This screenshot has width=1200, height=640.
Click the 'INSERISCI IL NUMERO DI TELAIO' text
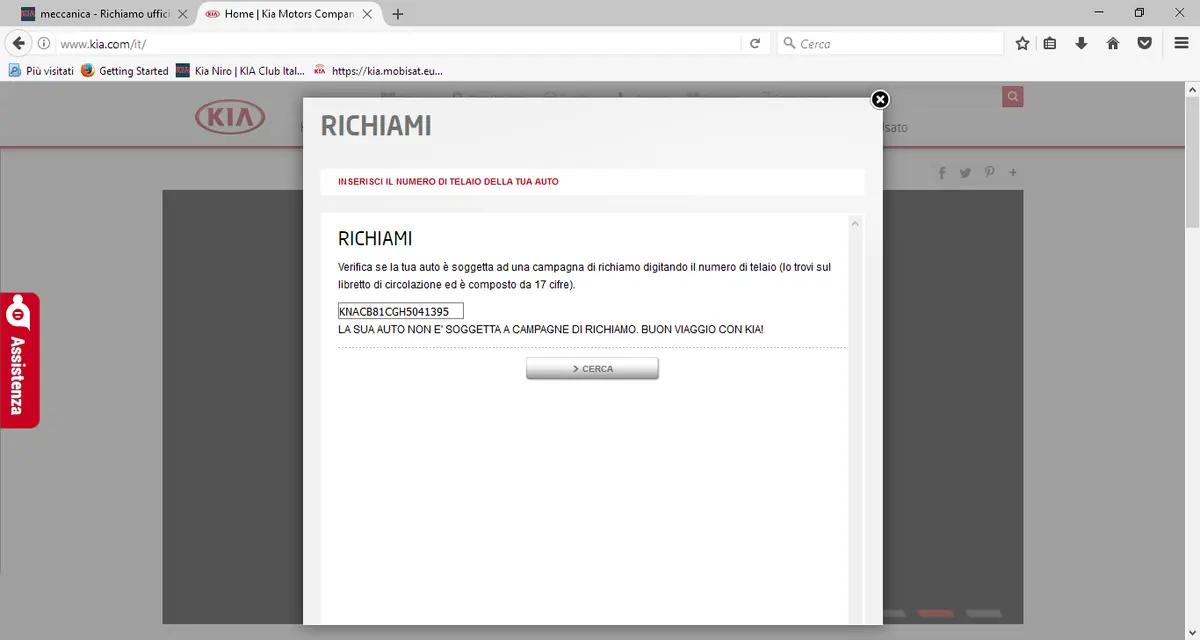[448, 182]
